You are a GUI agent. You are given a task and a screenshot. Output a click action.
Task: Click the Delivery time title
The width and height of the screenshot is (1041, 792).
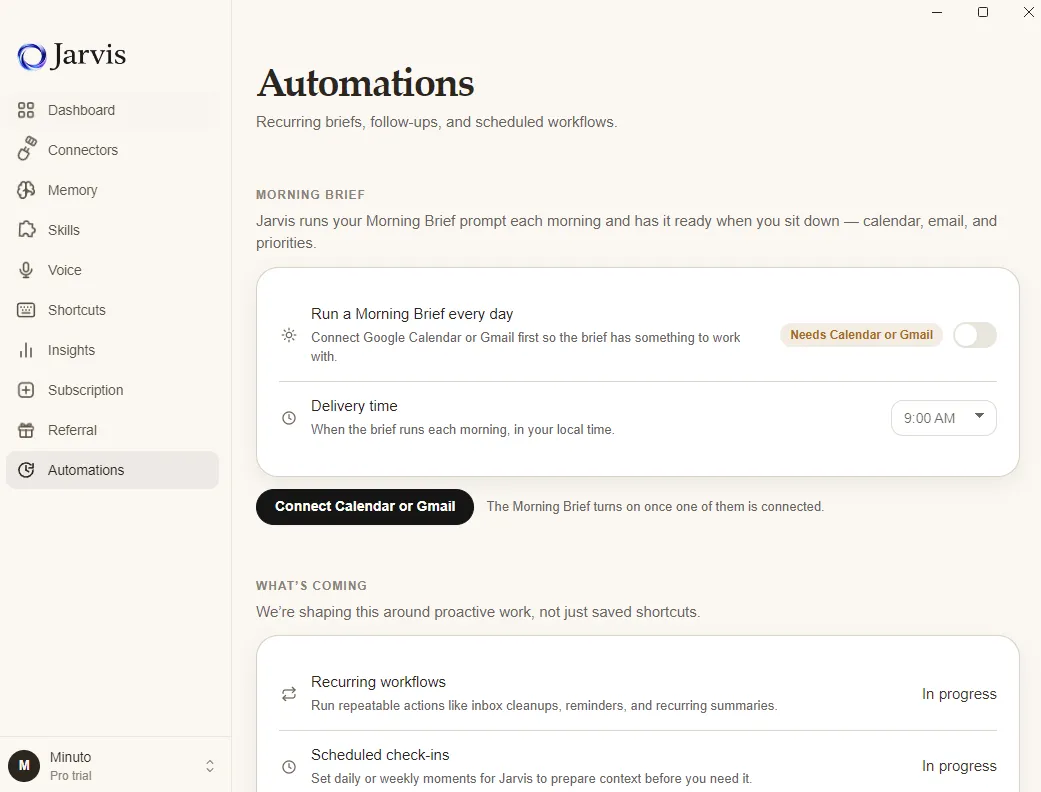(x=355, y=406)
